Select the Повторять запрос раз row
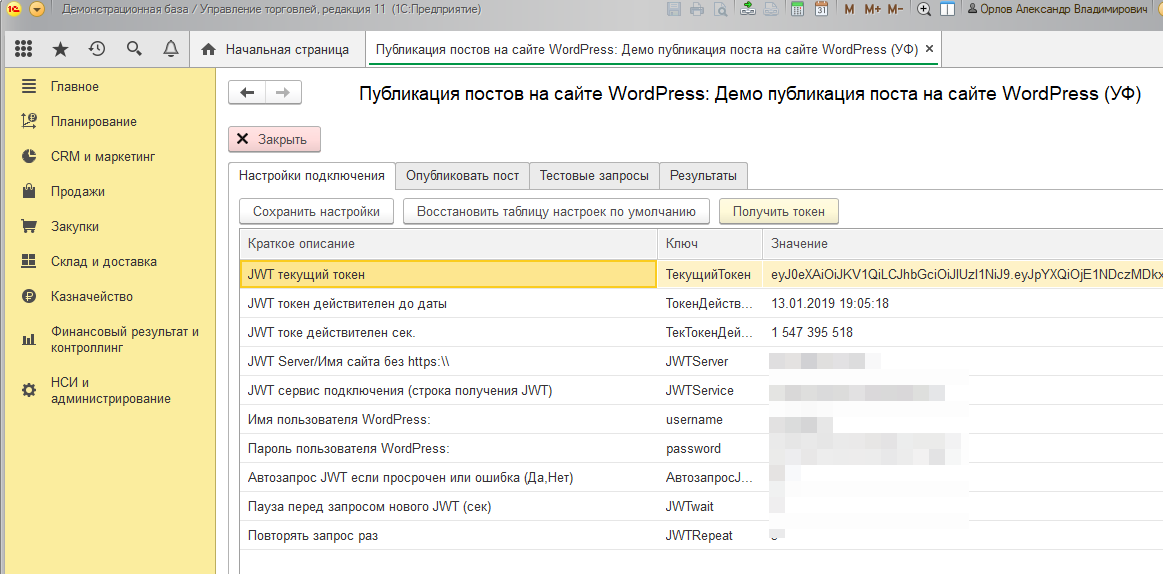 click(x=701, y=535)
